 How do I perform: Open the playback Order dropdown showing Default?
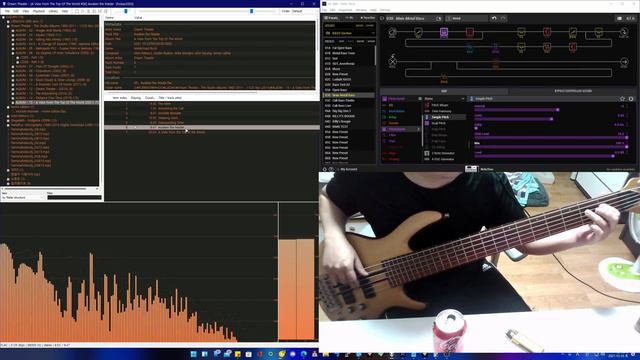click(x=303, y=11)
